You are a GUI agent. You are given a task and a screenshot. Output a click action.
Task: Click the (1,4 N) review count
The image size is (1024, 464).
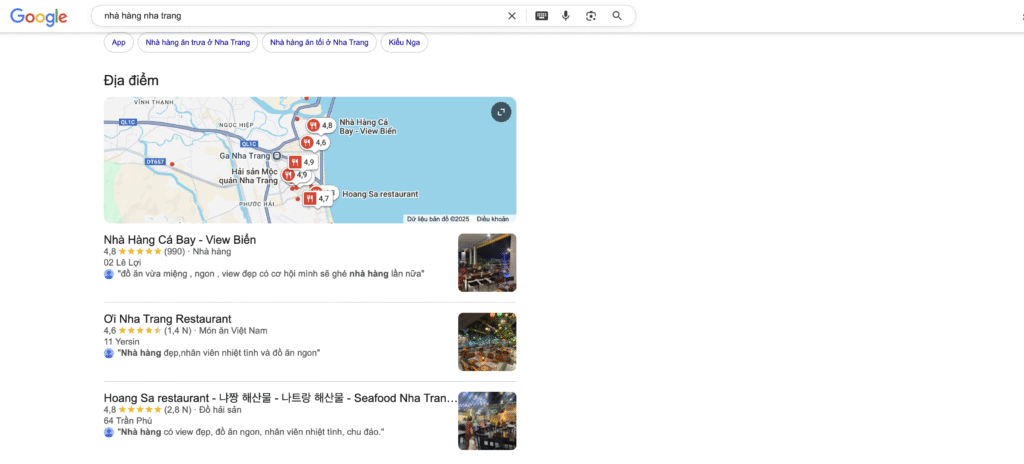tap(178, 331)
